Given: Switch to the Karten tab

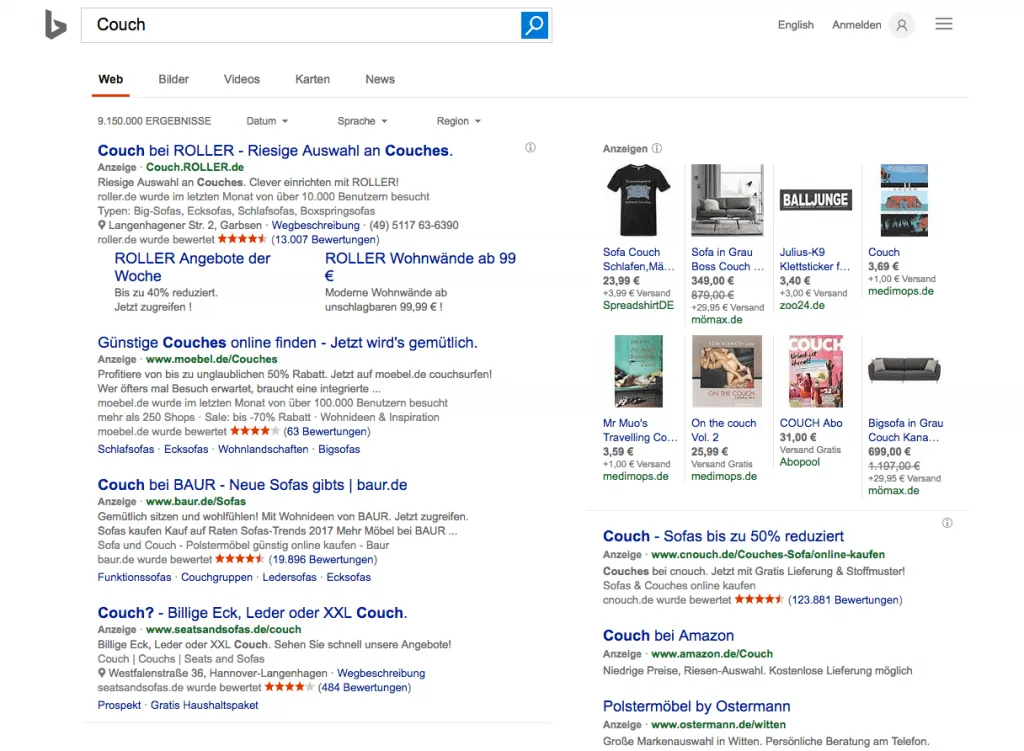Looking at the screenshot, I should tap(312, 79).
